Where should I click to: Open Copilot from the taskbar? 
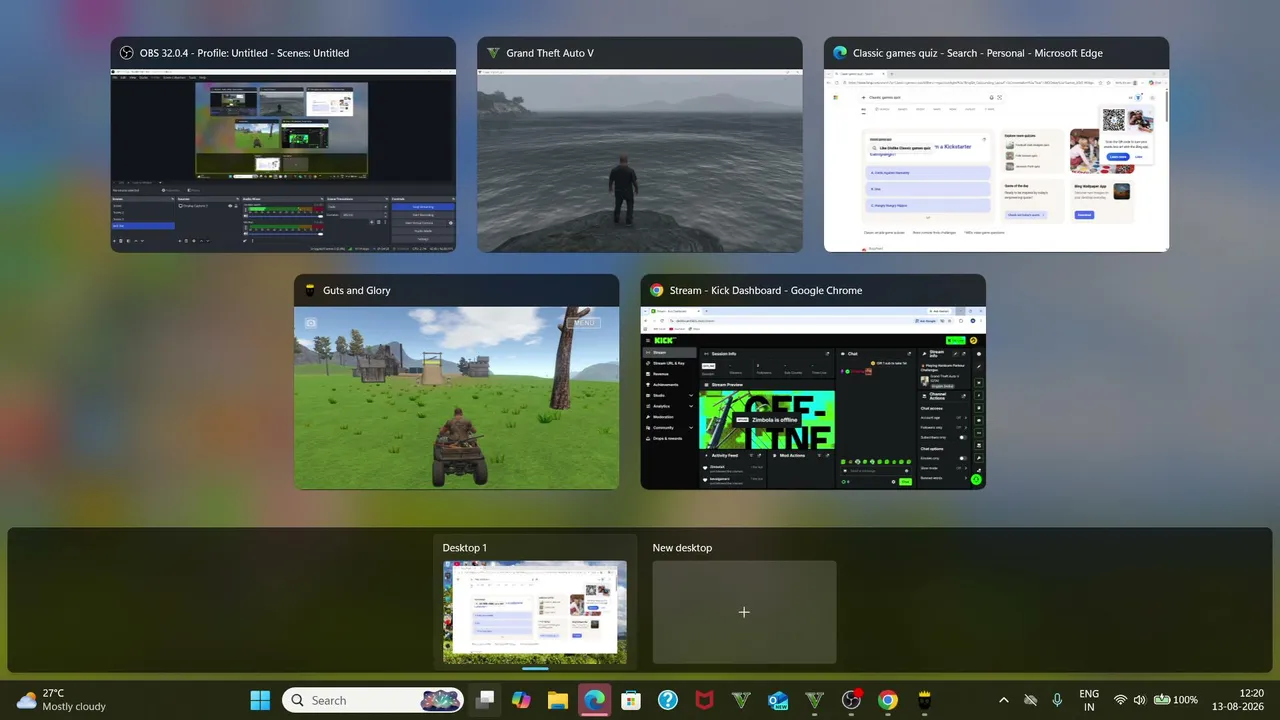(x=521, y=700)
